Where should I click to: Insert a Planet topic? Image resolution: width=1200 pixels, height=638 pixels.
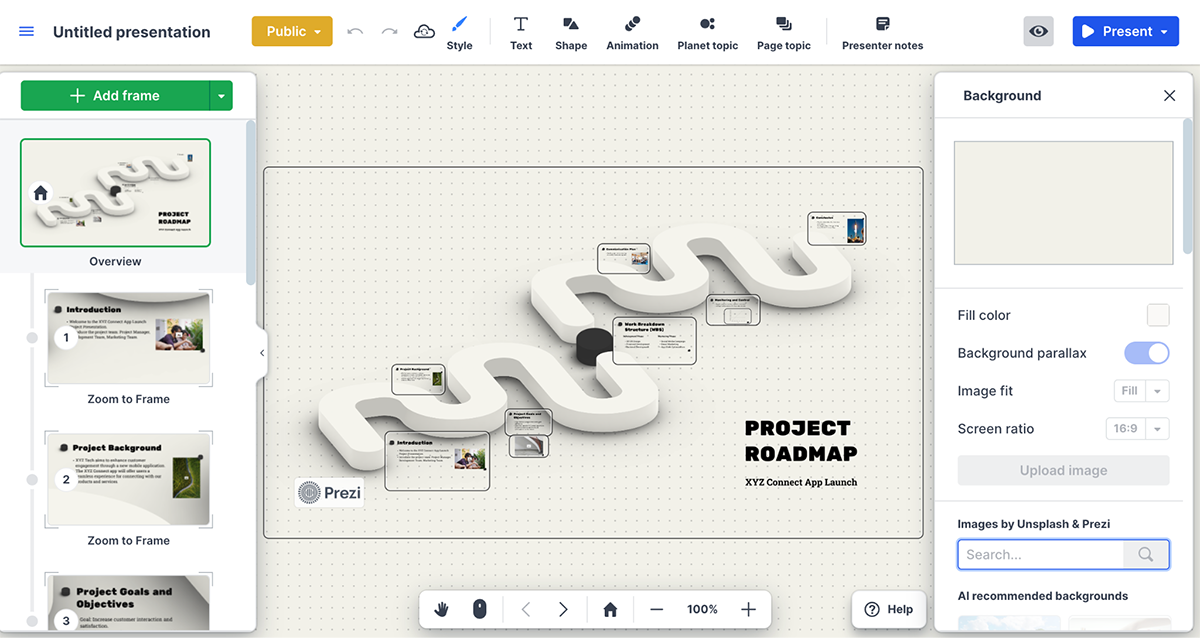click(x=707, y=31)
